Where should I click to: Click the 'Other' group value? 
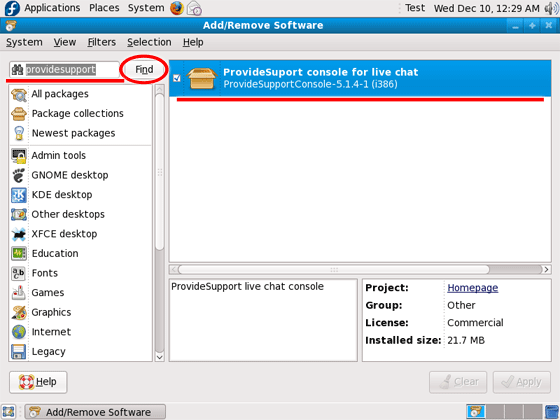461,305
